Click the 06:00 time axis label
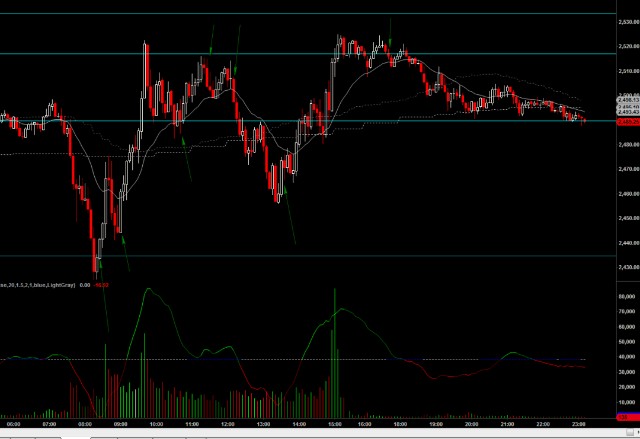 (12, 424)
